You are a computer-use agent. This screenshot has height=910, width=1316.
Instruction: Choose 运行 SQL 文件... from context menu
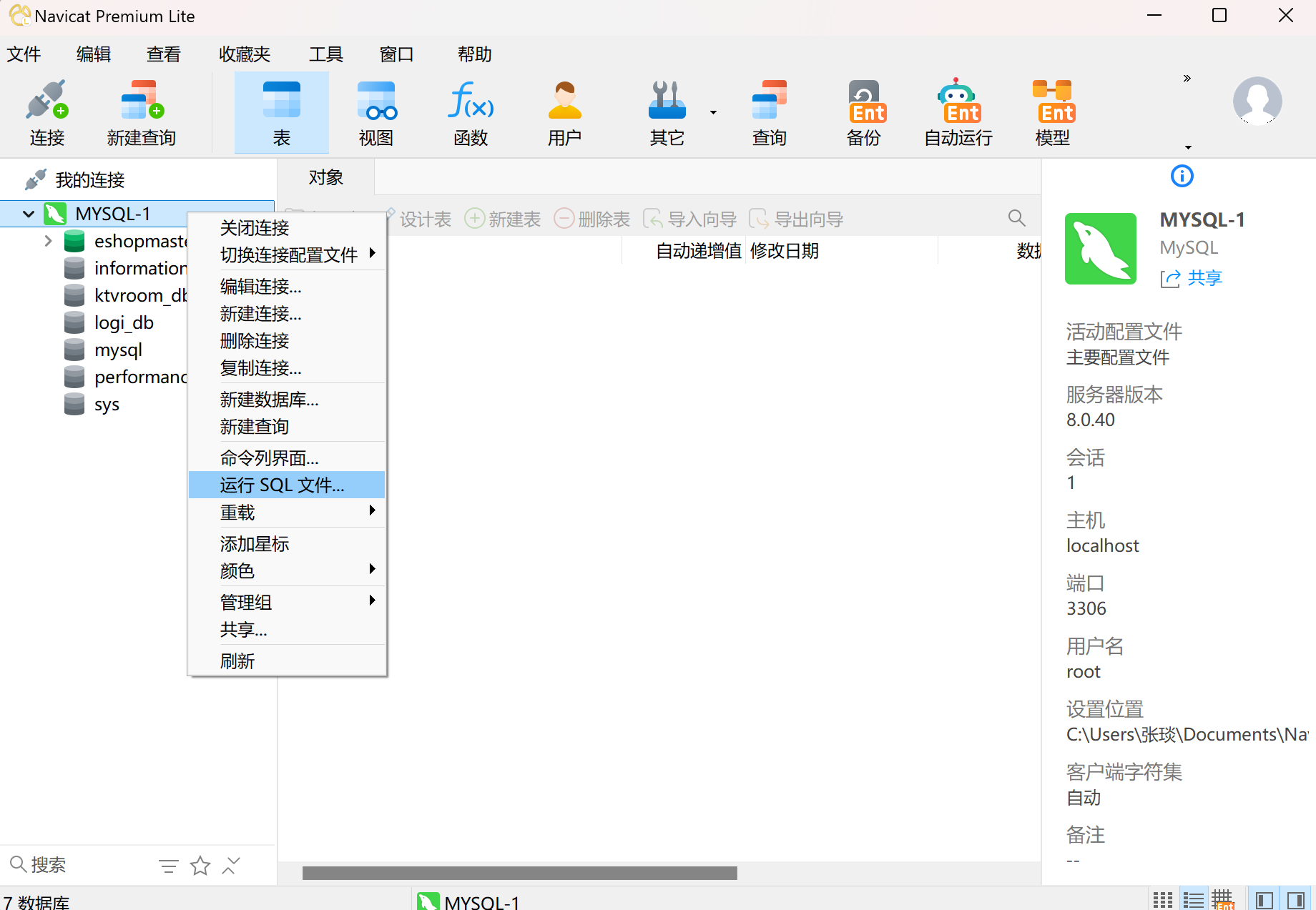tap(287, 485)
